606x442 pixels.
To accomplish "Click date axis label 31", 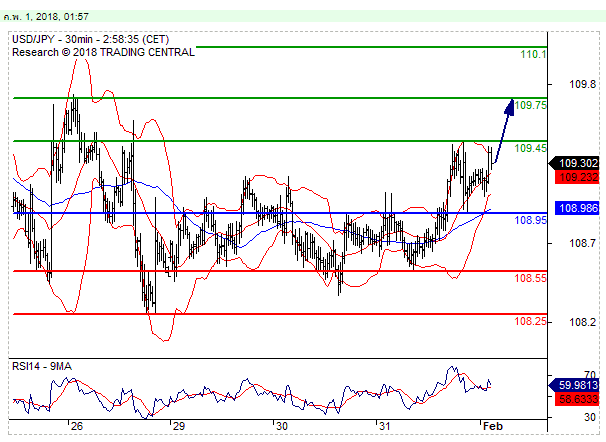I will click(384, 427).
